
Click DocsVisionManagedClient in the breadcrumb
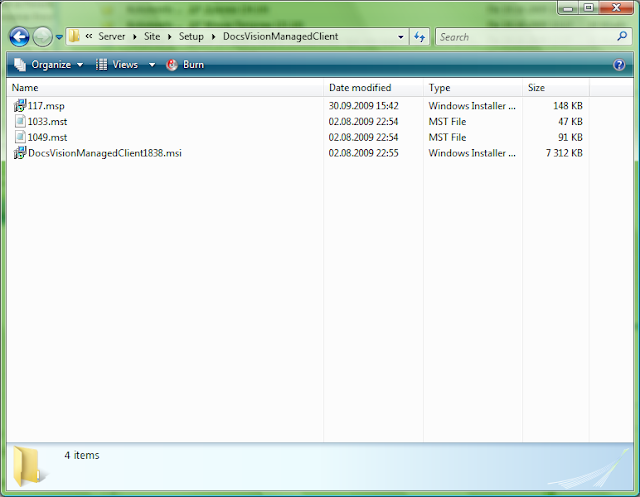pyautogui.click(x=280, y=36)
